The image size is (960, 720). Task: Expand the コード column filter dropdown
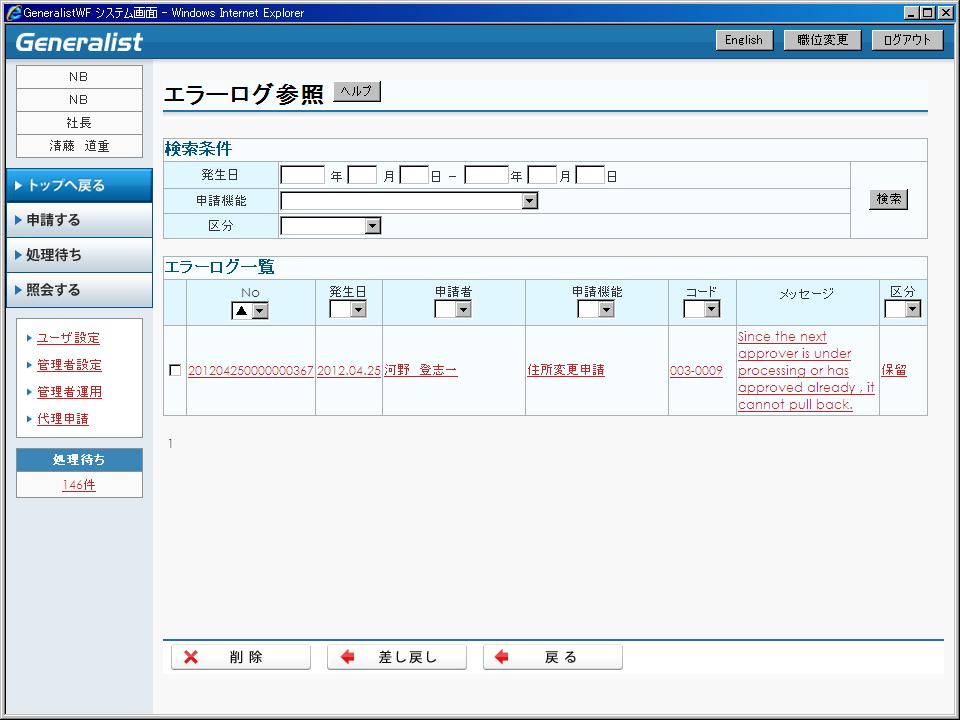point(711,310)
